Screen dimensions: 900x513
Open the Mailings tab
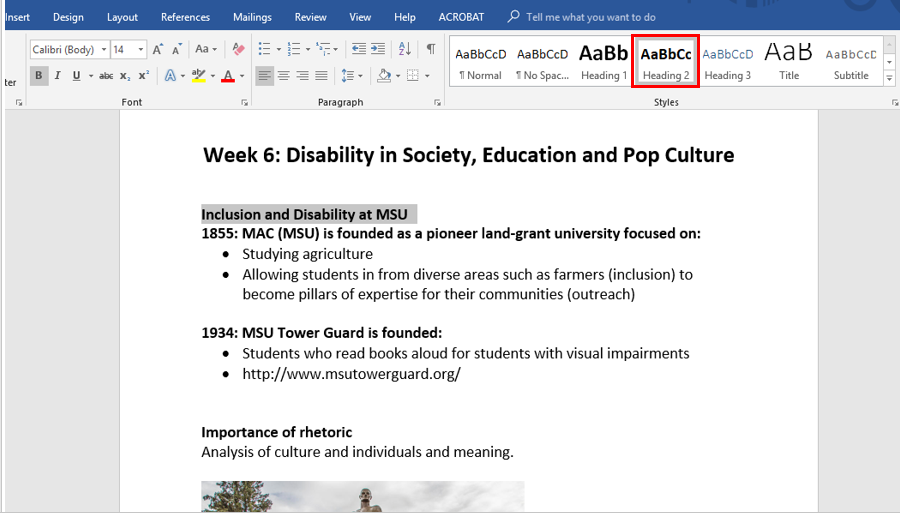coord(252,17)
